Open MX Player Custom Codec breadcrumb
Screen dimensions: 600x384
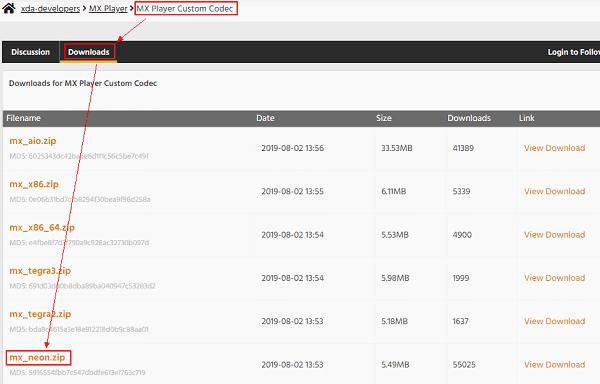[x=185, y=8]
